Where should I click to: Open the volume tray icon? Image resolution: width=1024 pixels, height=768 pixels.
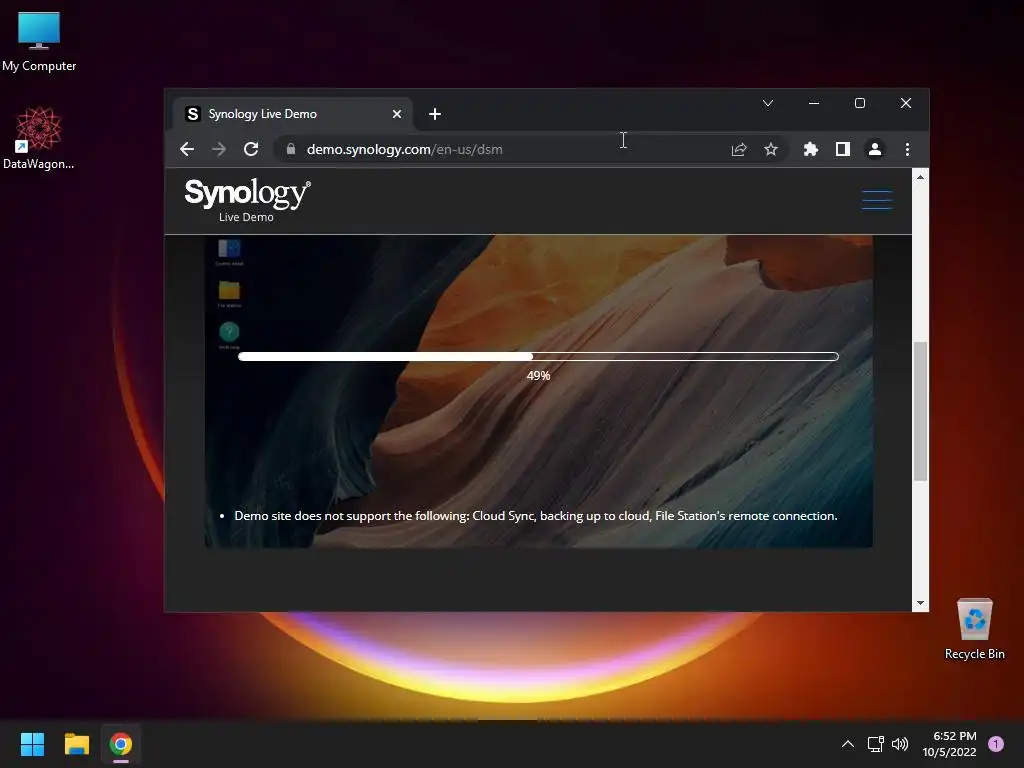[900, 744]
